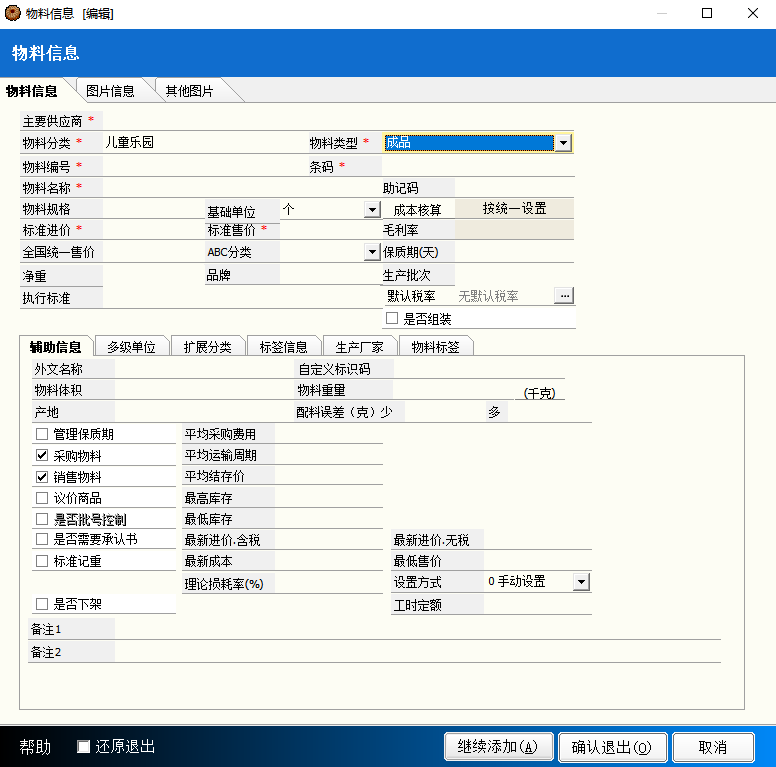Click 物料体积 input field
Viewport: 776px width, 767px height.
(204, 390)
